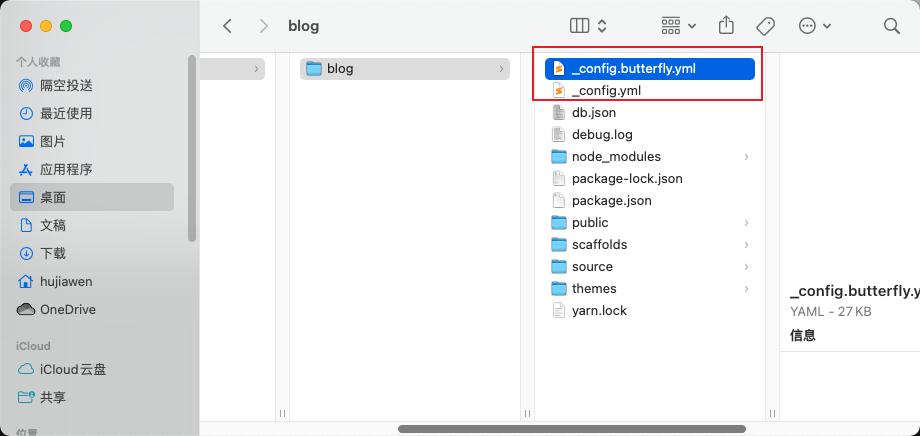Expand public folder chevron
The width and height of the screenshot is (920, 436).
click(x=746, y=222)
